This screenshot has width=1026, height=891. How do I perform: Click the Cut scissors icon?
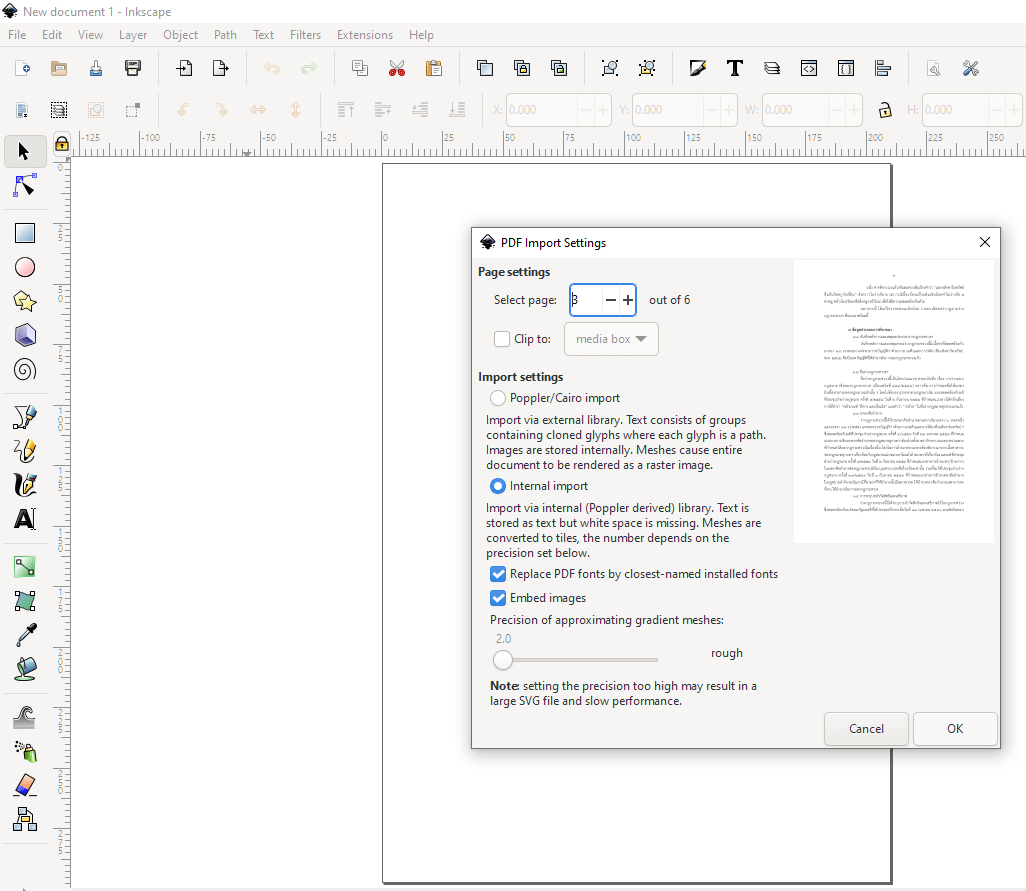(x=397, y=69)
